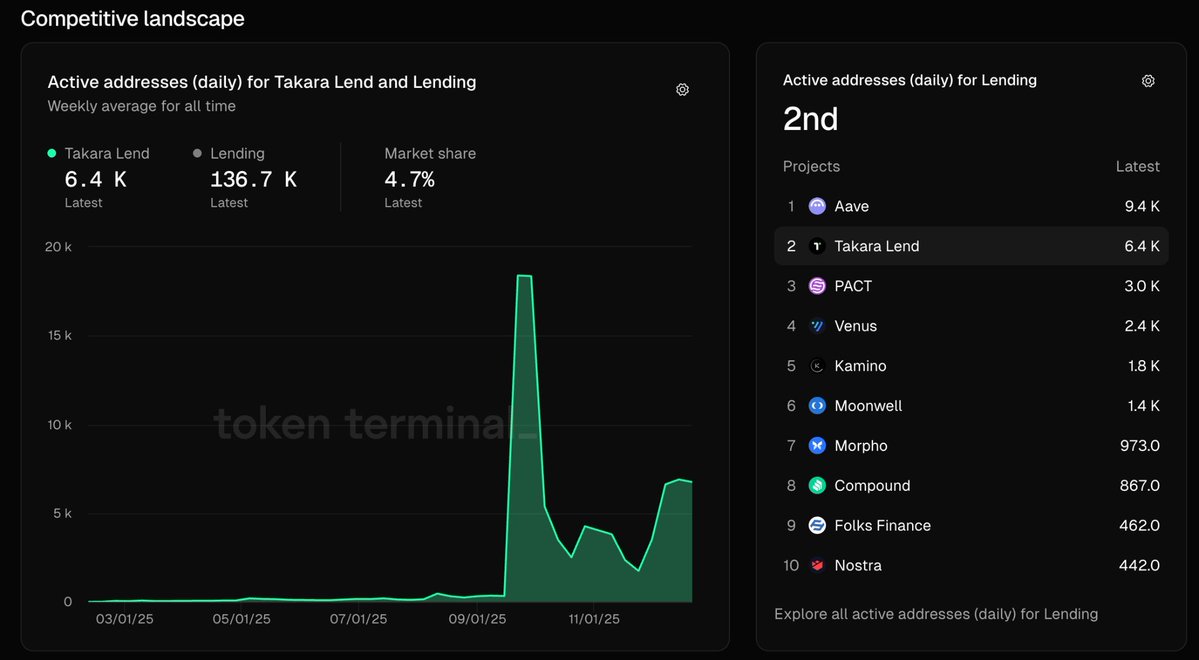Click the Morpho project logo icon
Viewport: 1199px width, 660px height.
pos(817,446)
